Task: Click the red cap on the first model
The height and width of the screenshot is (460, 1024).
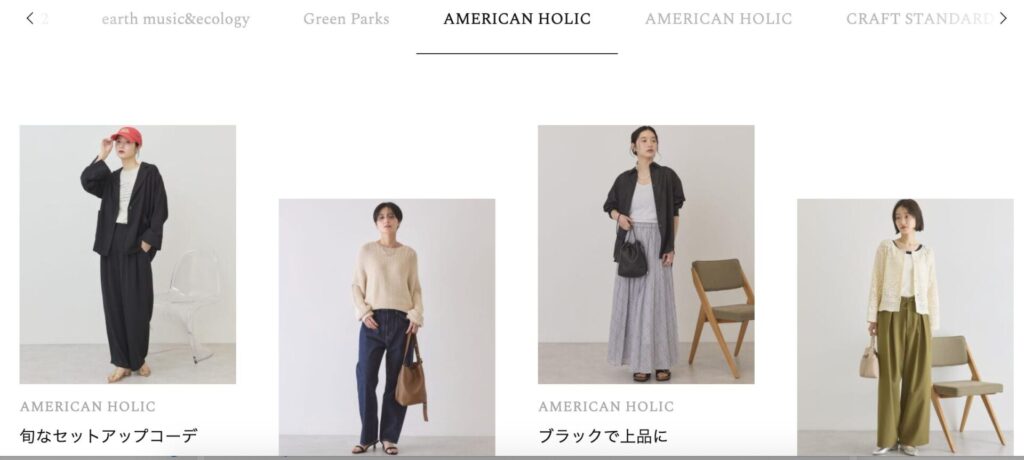Action: click(x=127, y=136)
